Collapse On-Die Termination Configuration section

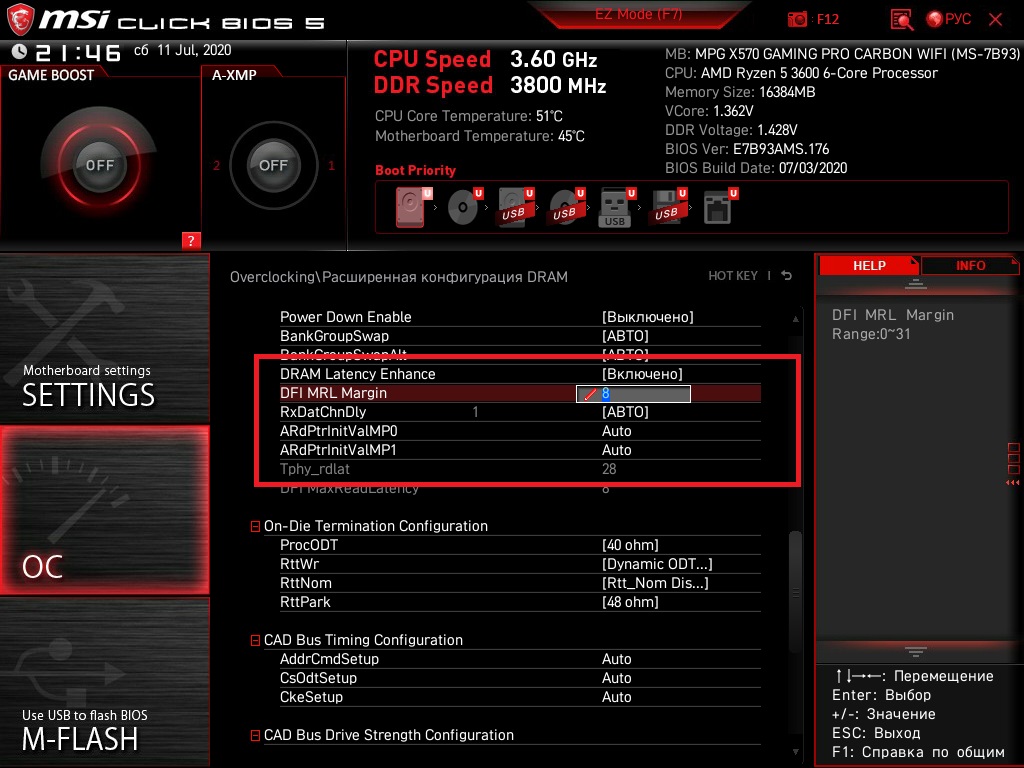coord(255,526)
